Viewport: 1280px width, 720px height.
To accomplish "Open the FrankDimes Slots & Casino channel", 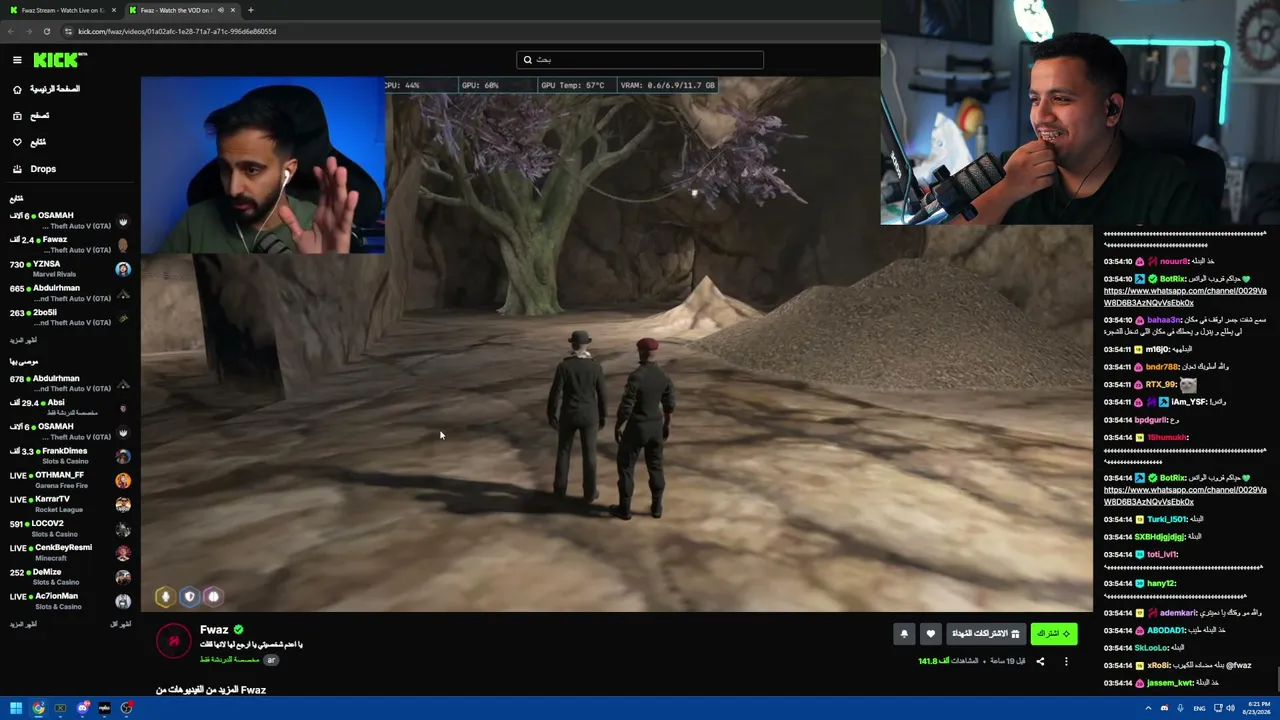I will click(x=70, y=456).
